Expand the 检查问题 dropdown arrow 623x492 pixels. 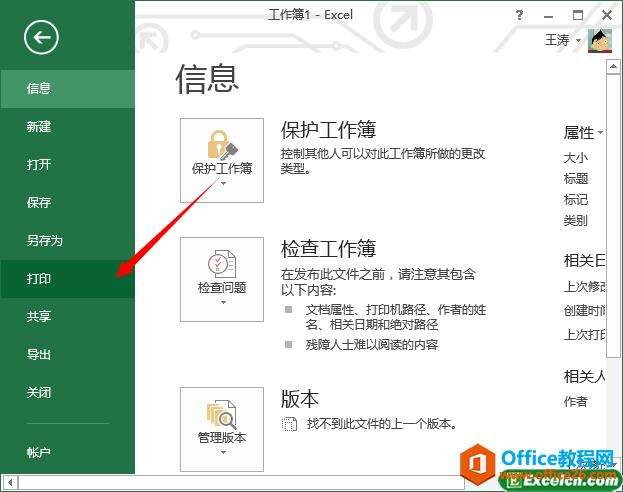coord(223,302)
